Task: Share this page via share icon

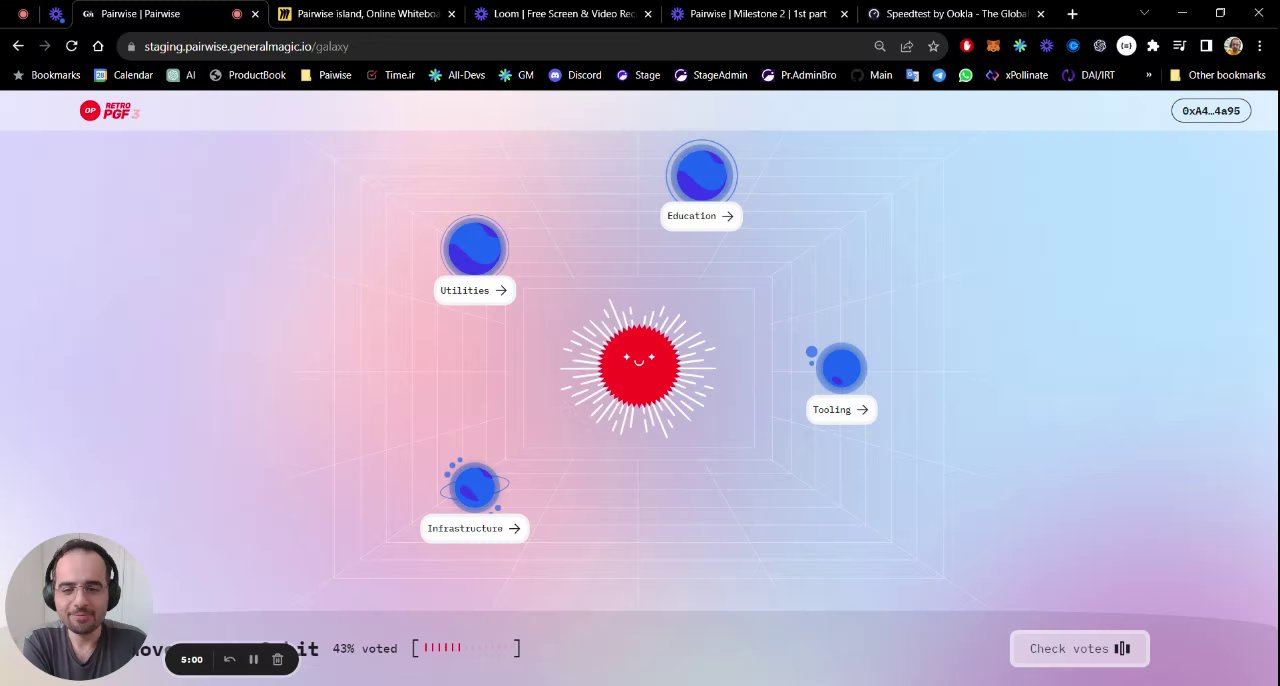Action: [x=907, y=46]
